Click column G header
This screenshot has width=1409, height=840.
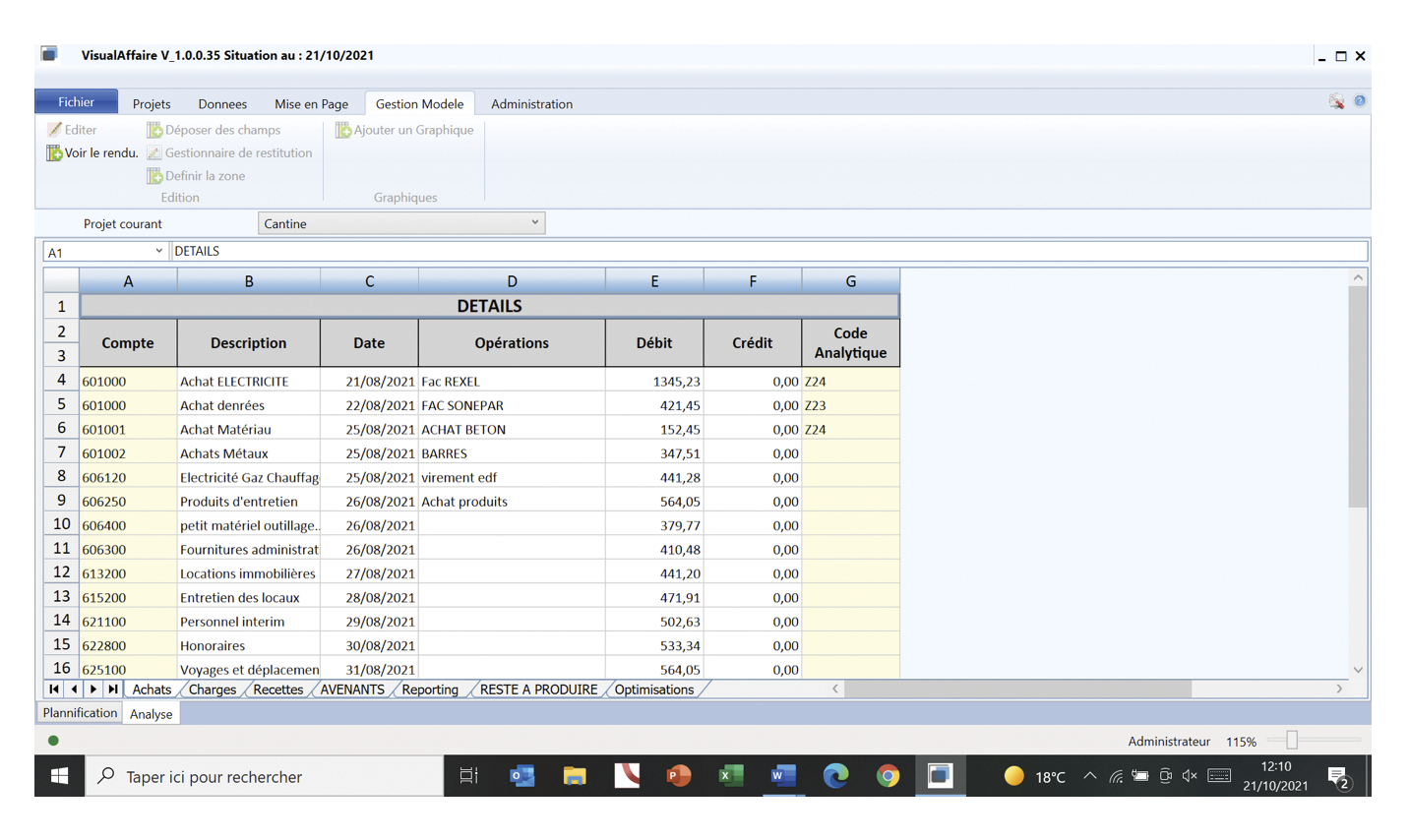[850, 281]
